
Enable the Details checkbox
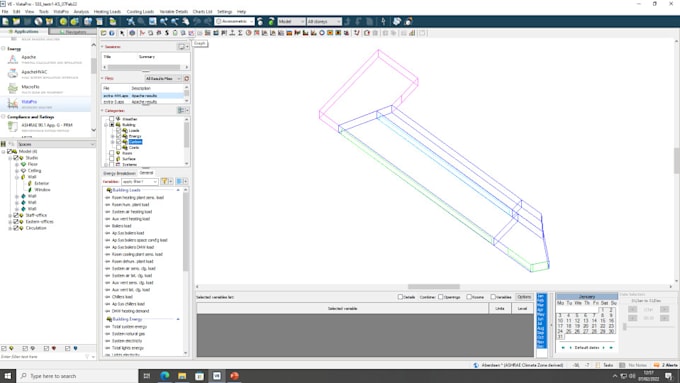point(400,297)
